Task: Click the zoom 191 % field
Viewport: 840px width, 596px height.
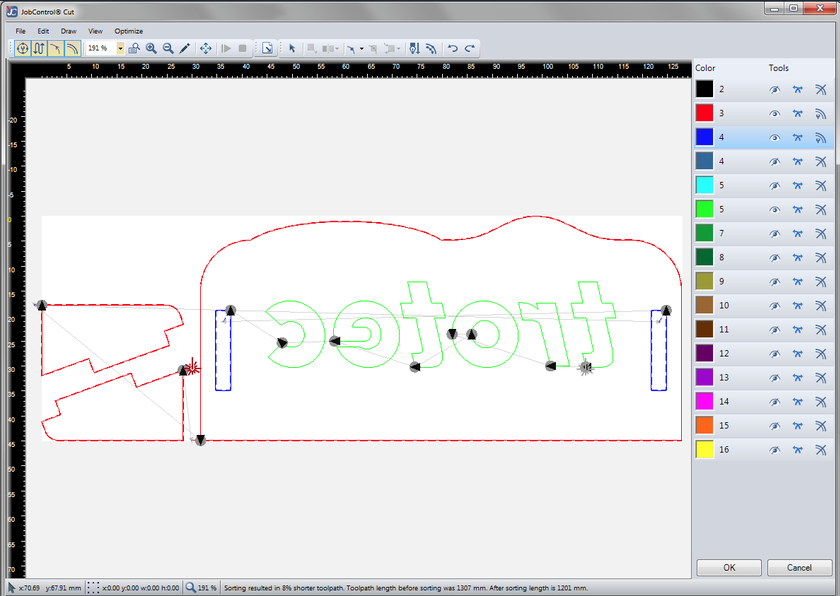Action: (100, 48)
